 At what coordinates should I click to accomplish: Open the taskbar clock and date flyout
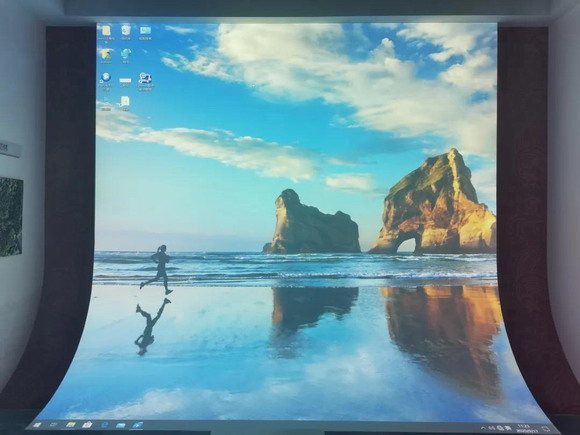527,429
